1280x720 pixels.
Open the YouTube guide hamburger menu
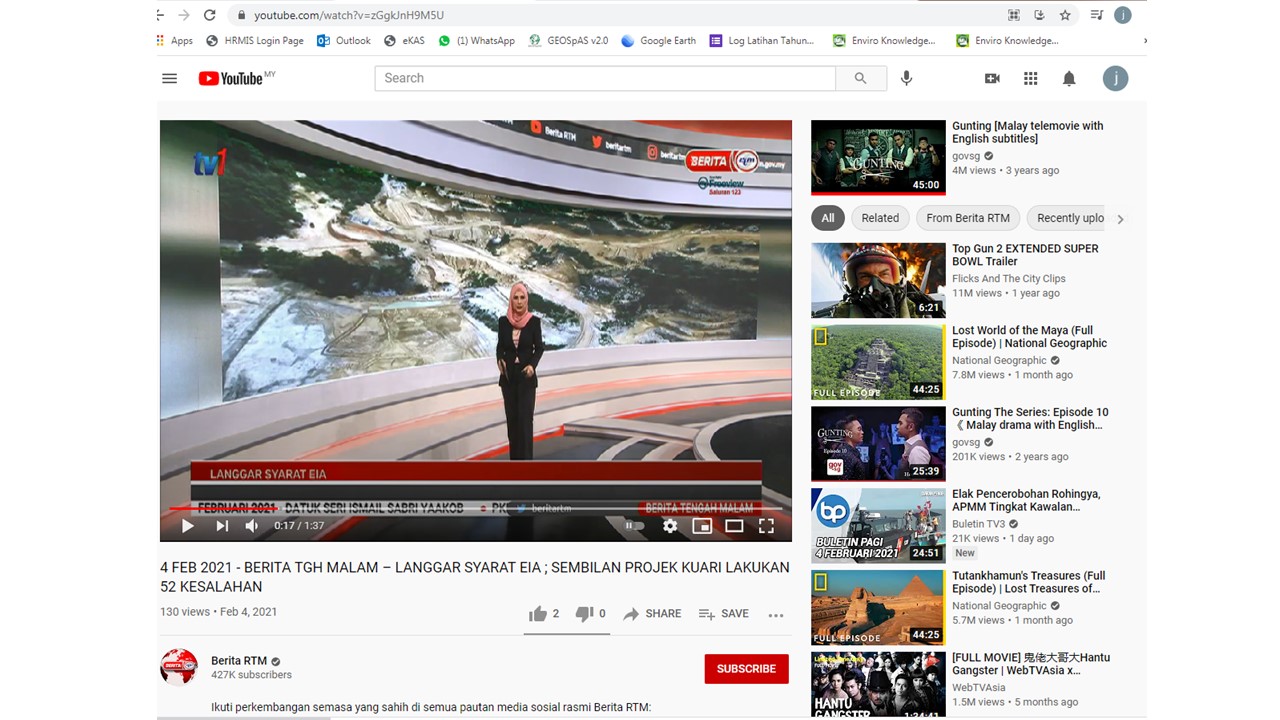pyautogui.click(x=170, y=79)
